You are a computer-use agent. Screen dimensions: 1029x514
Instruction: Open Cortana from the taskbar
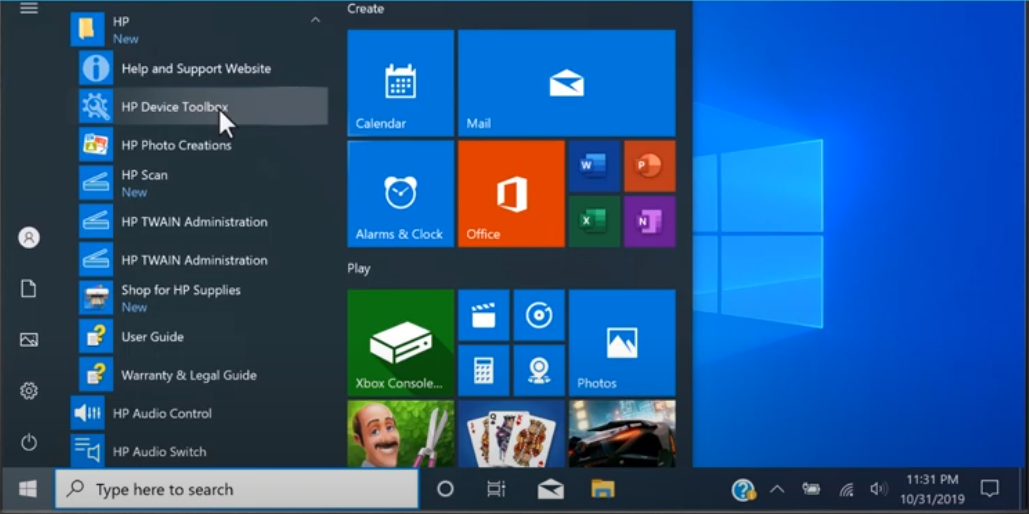(x=446, y=488)
